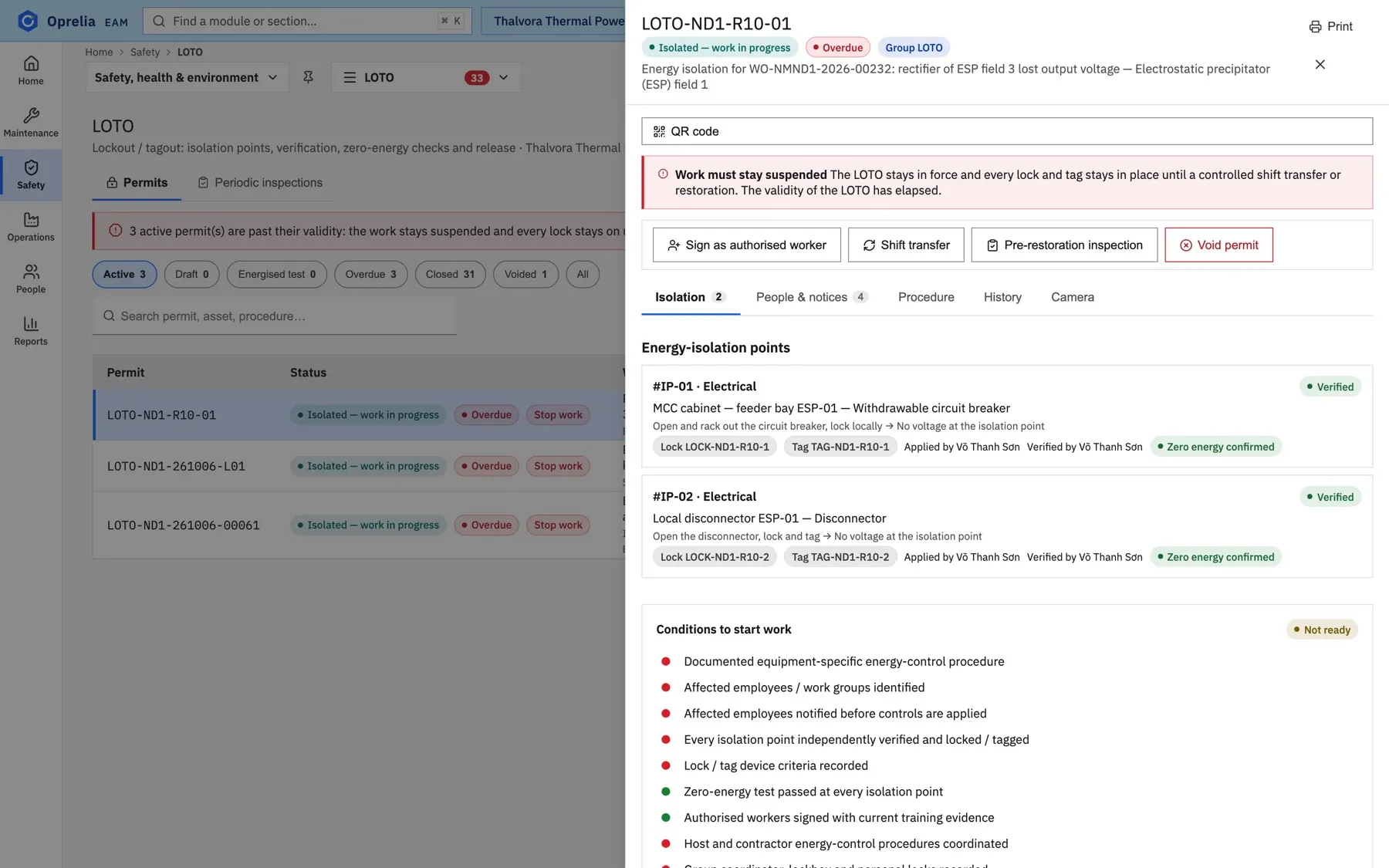The width and height of the screenshot is (1389, 868).
Task: Open the Operations sidebar icon
Action: pyautogui.click(x=31, y=220)
